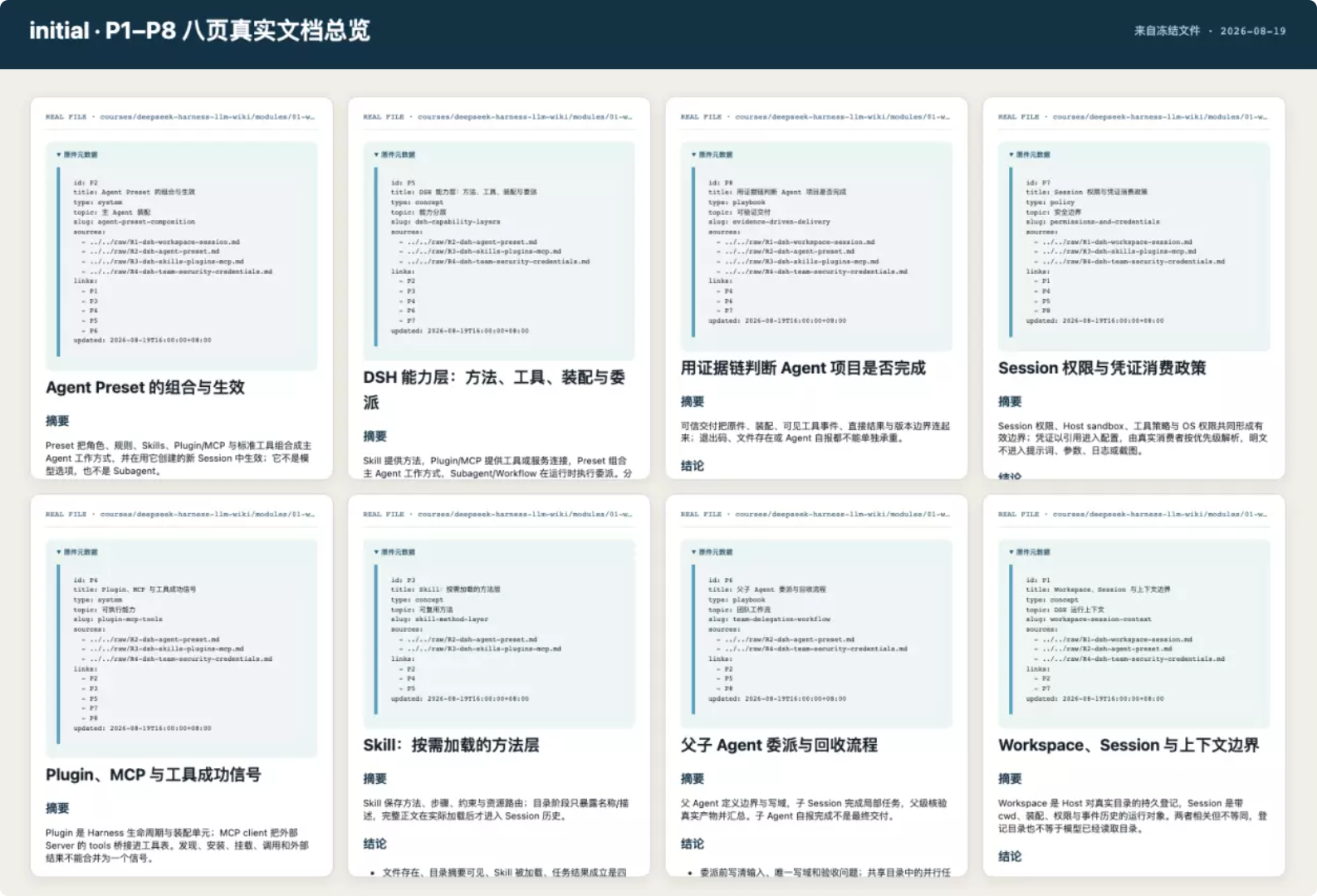1317x896 pixels.
Task: Click 结论 heading in 父子 Agent card
Action: click(693, 844)
